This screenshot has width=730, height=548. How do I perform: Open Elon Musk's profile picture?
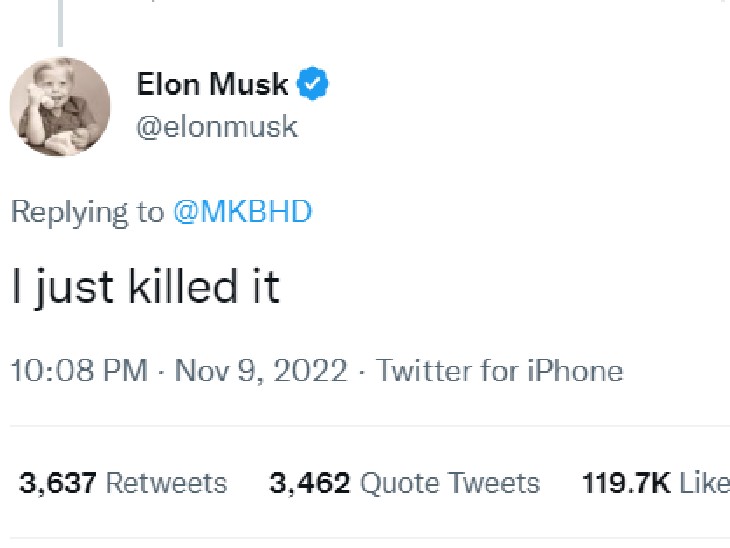tap(59, 106)
